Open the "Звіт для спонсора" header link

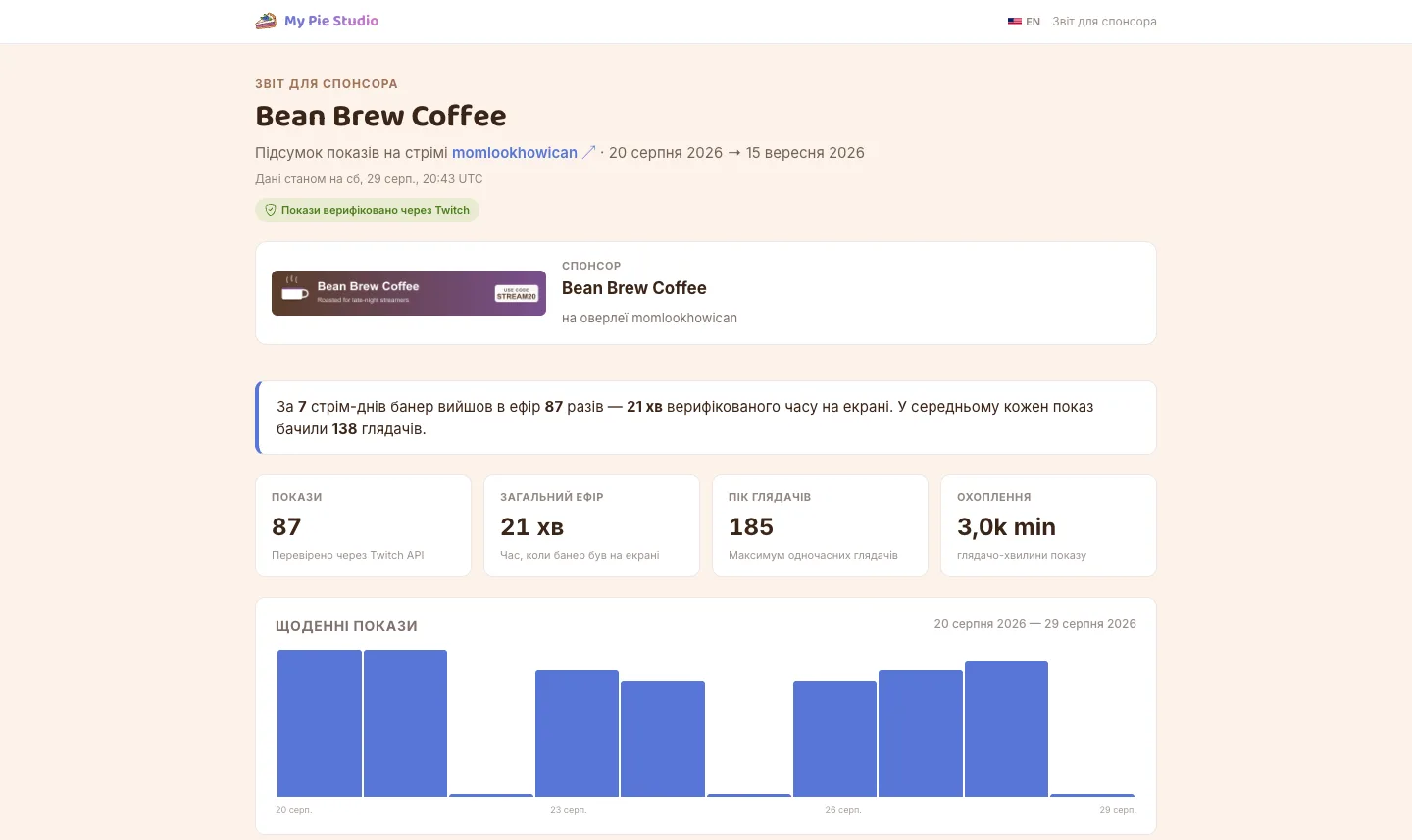(x=1104, y=22)
